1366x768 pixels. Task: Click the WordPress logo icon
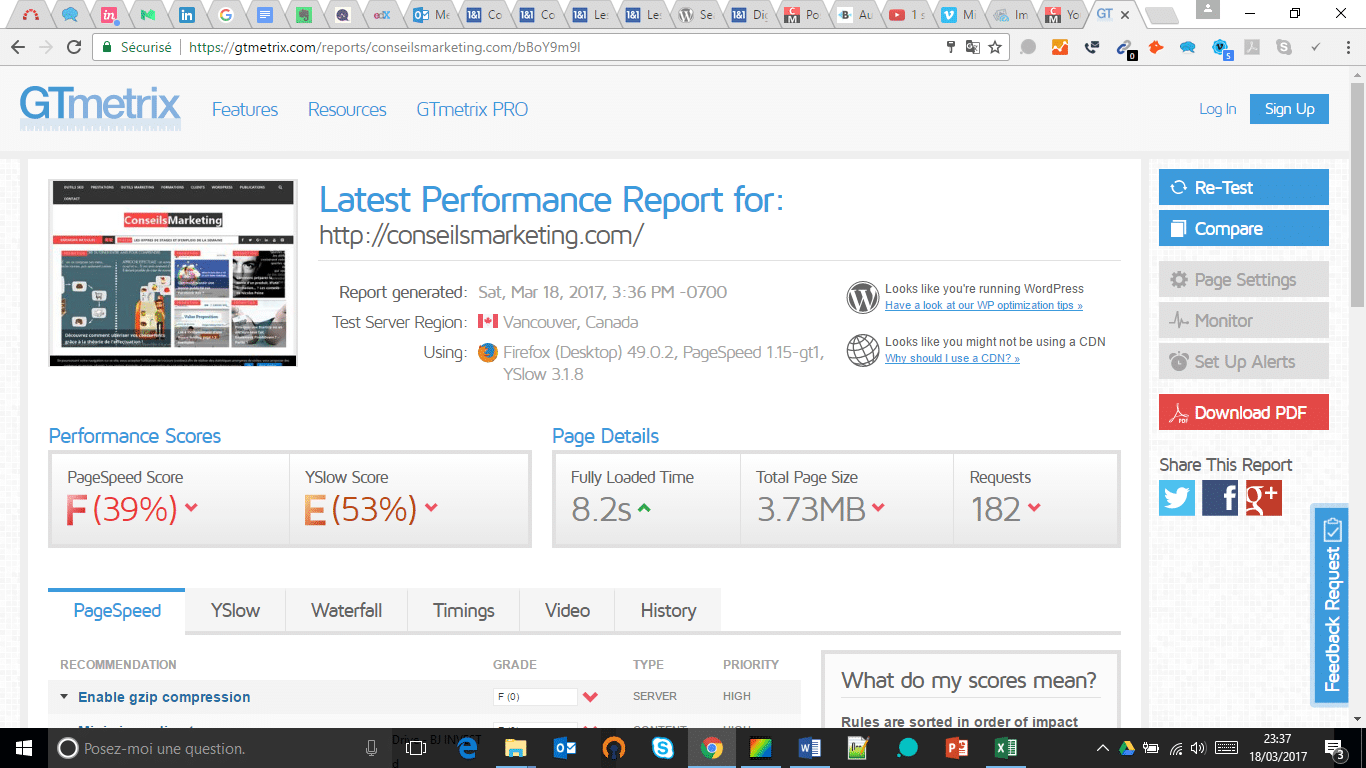click(x=862, y=297)
